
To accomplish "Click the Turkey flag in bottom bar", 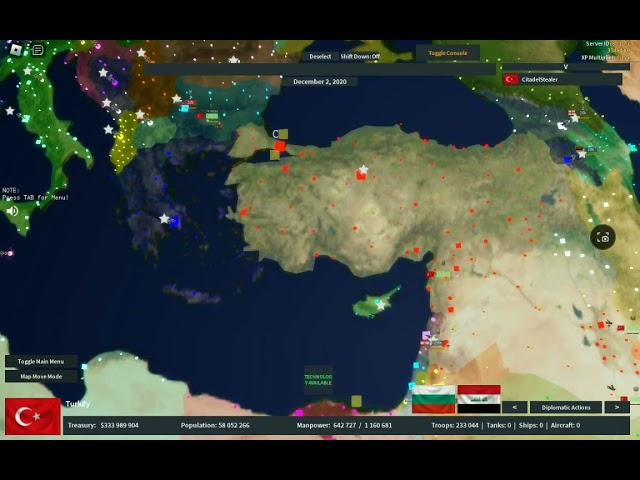I will click(x=33, y=417).
